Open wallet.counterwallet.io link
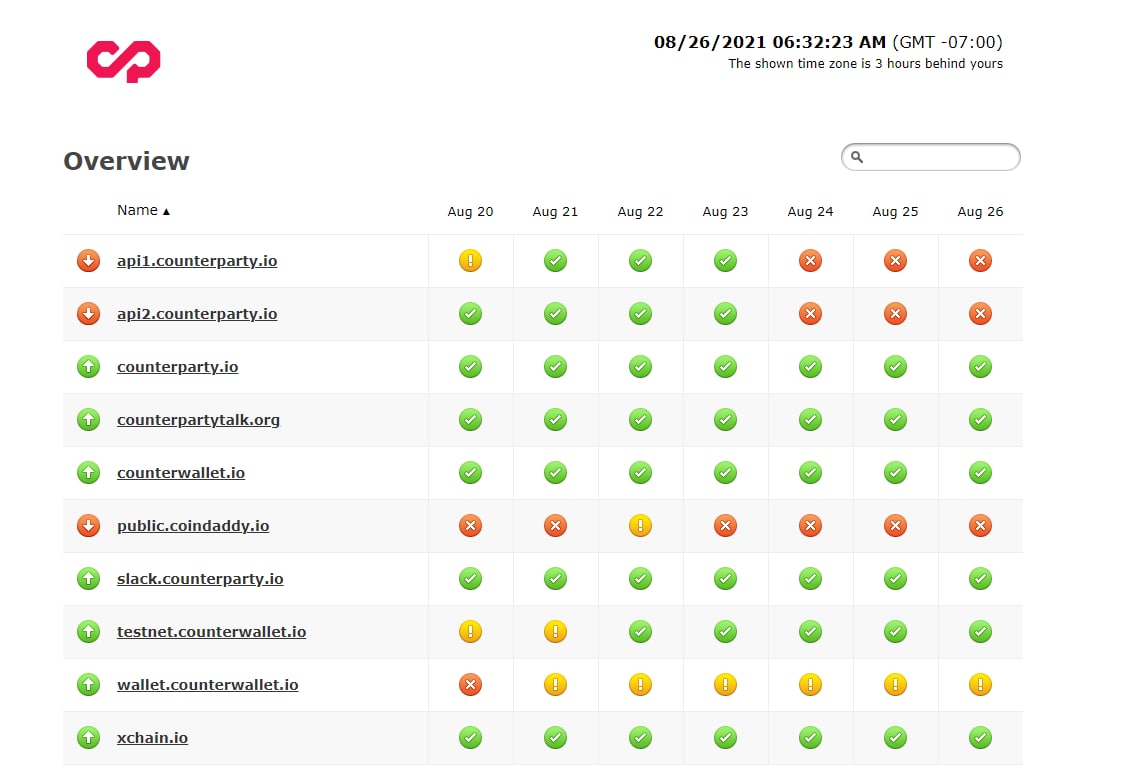1136x776 pixels. pos(208,684)
